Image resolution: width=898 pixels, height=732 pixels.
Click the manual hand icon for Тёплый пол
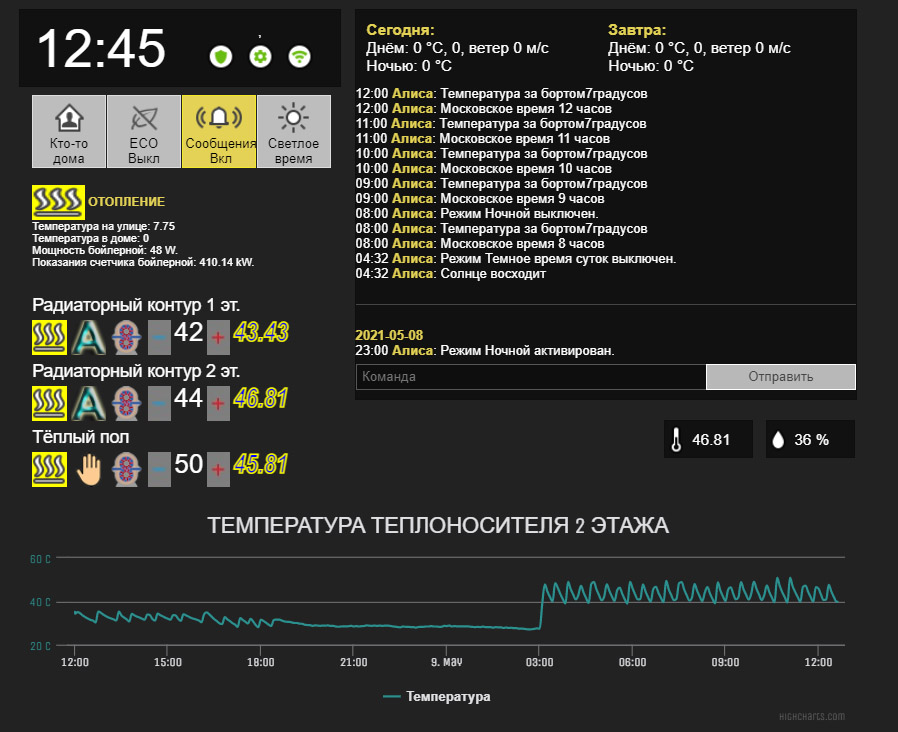(88, 469)
